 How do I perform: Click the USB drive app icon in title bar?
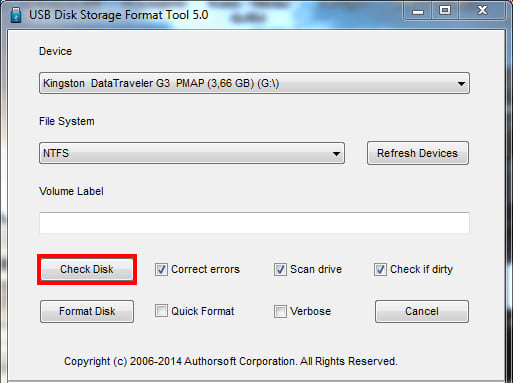point(16,15)
